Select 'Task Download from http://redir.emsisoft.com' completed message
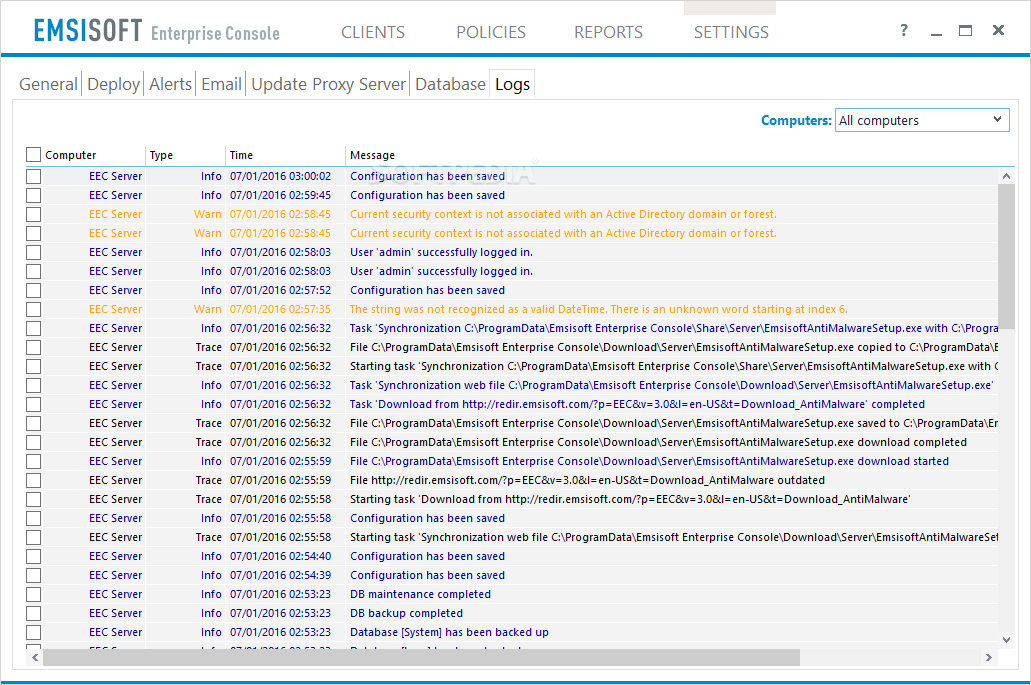 (637, 404)
